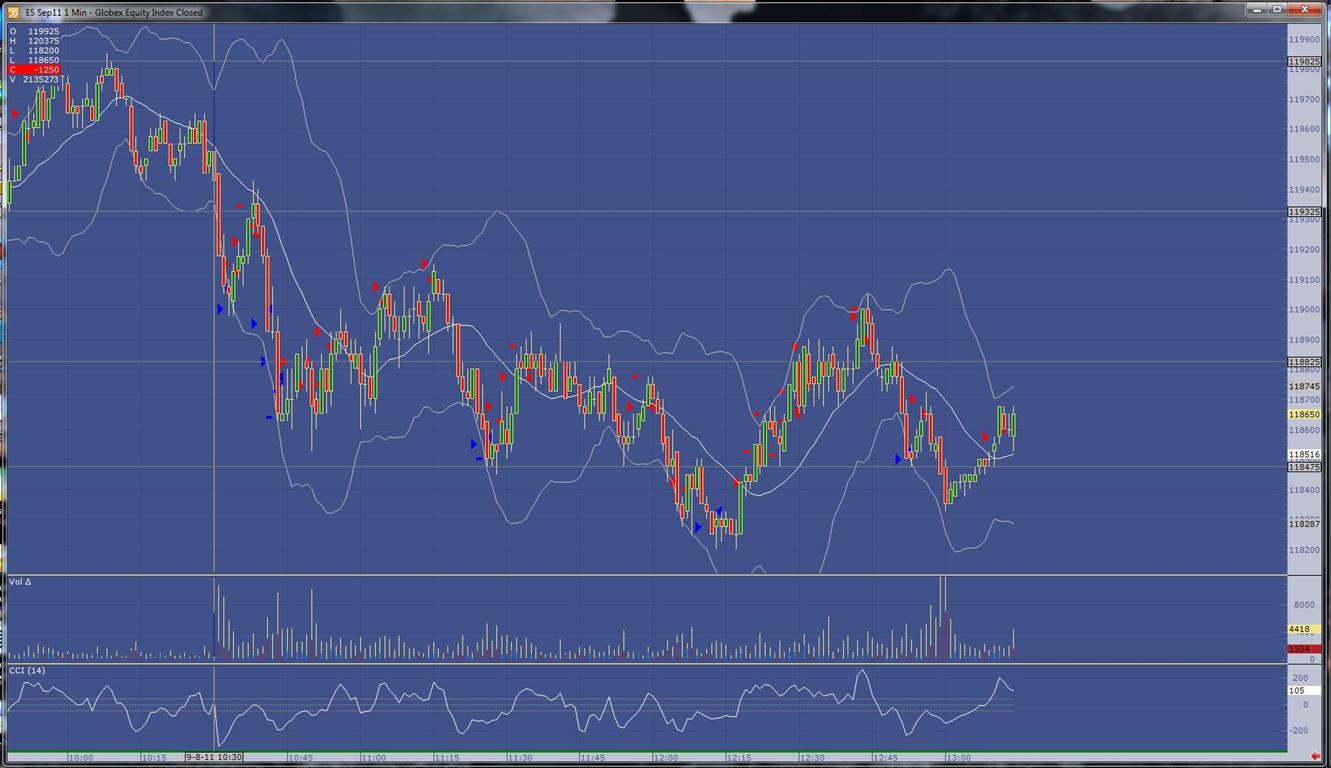
Task: Click the white CCI value 105
Action: click(1304, 691)
